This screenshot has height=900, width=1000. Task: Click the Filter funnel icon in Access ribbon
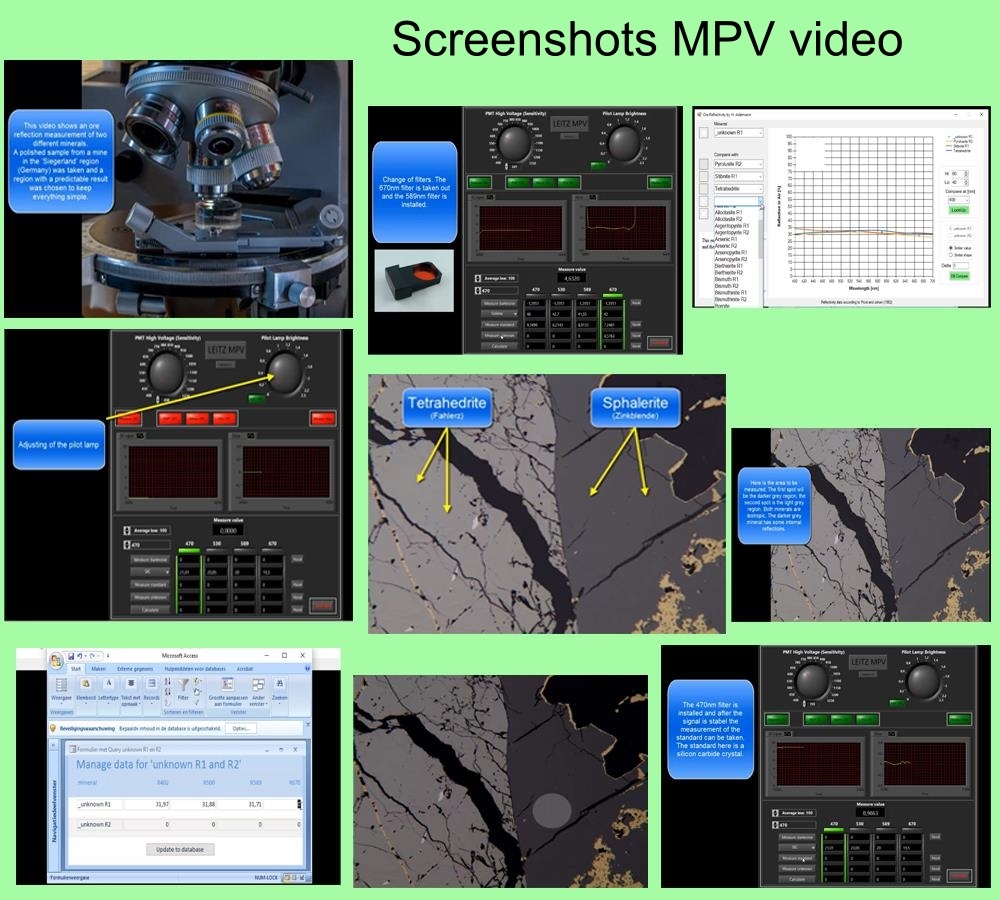tap(183, 685)
